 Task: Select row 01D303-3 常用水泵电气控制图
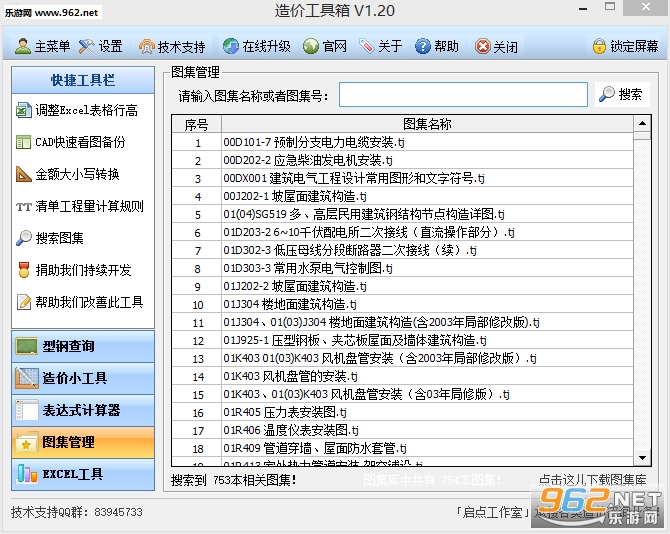tap(403, 268)
